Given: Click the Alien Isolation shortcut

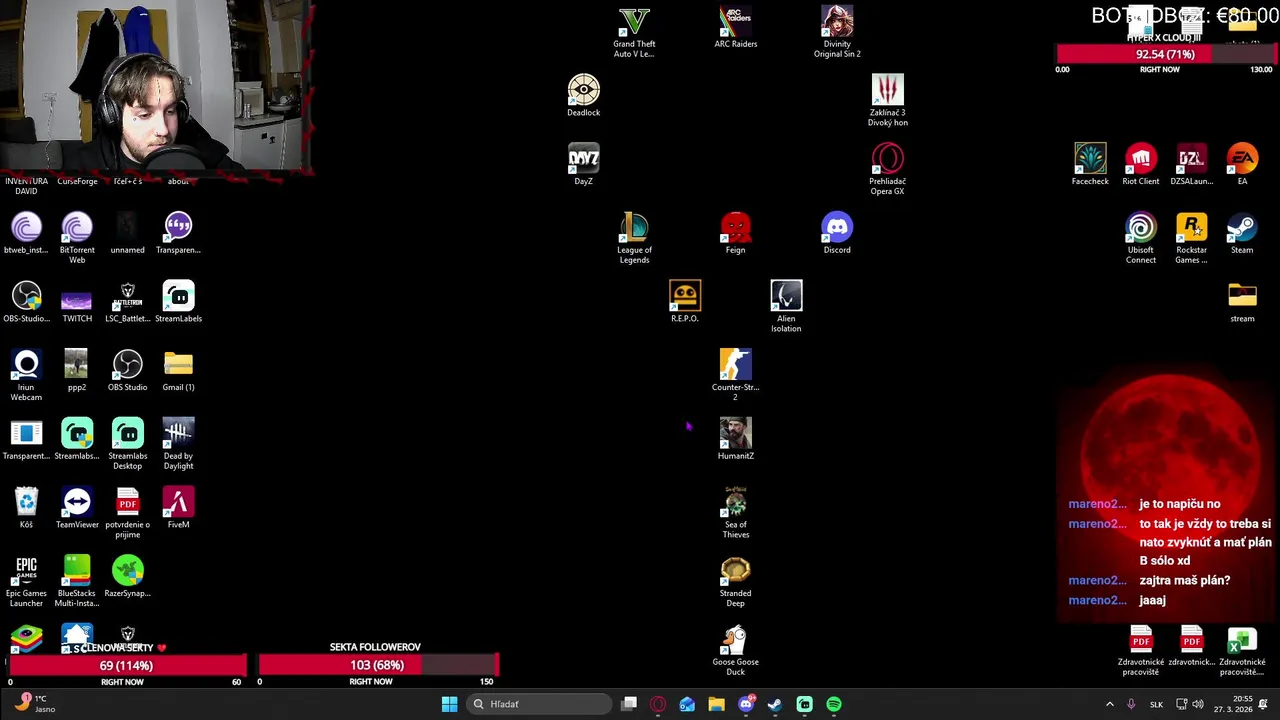Looking at the screenshot, I should pyautogui.click(x=786, y=306).
